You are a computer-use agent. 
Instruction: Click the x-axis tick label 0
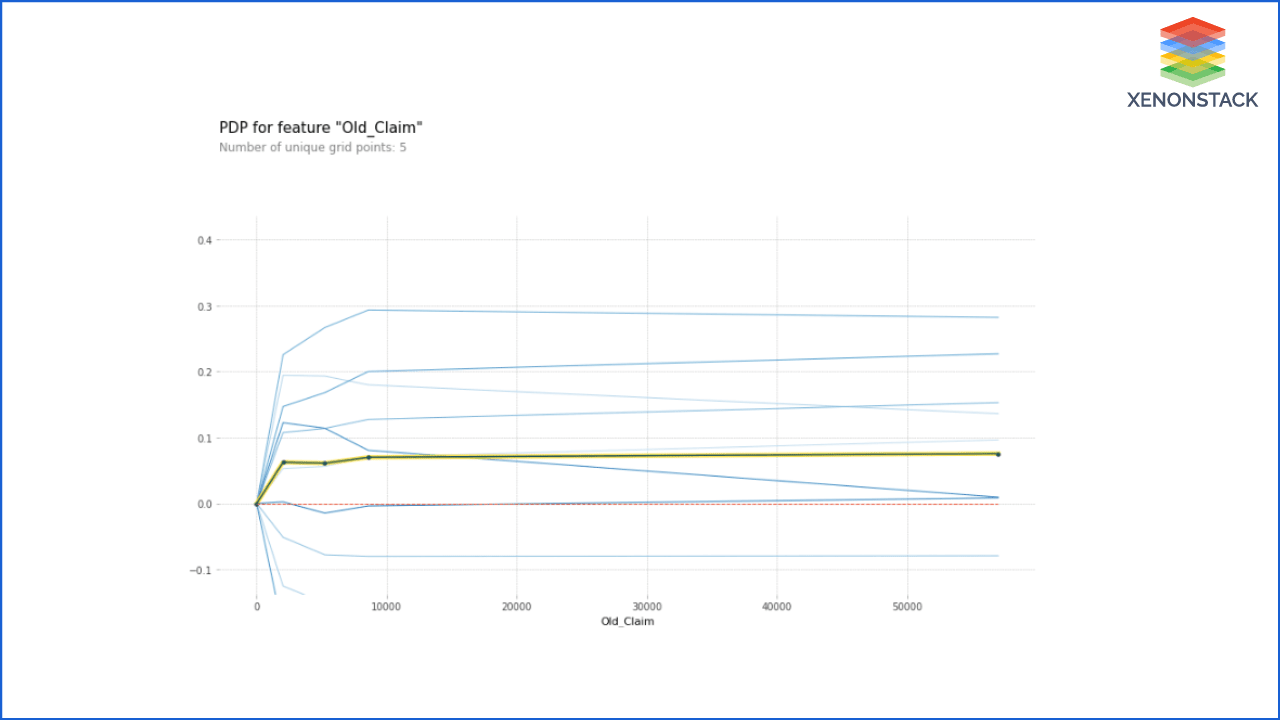[x=257, y=607]
